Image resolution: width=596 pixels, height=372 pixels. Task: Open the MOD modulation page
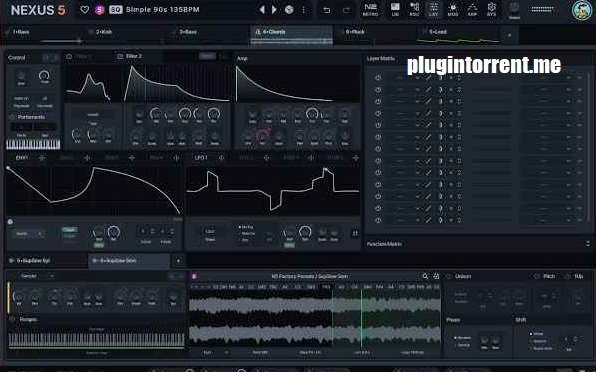(453, 9)
